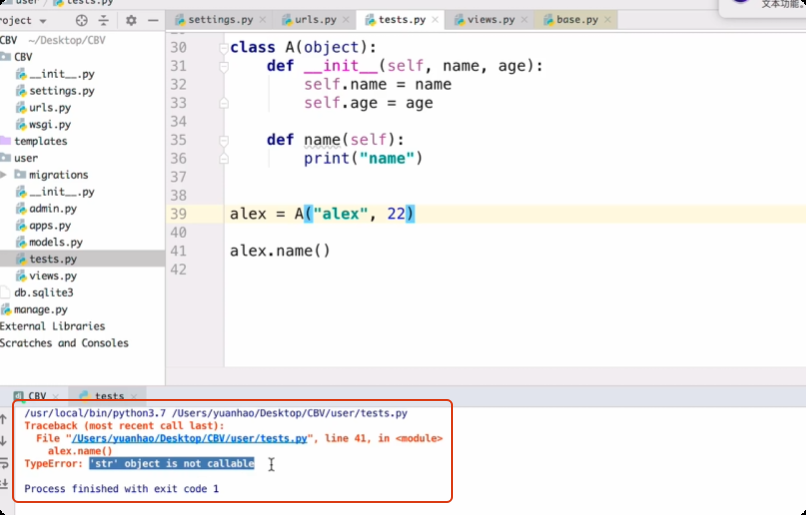This screenshot has height=515, width=806.
Task: Open manage.py in project tree
Action: pyautogui.click(x=40, y=310)
